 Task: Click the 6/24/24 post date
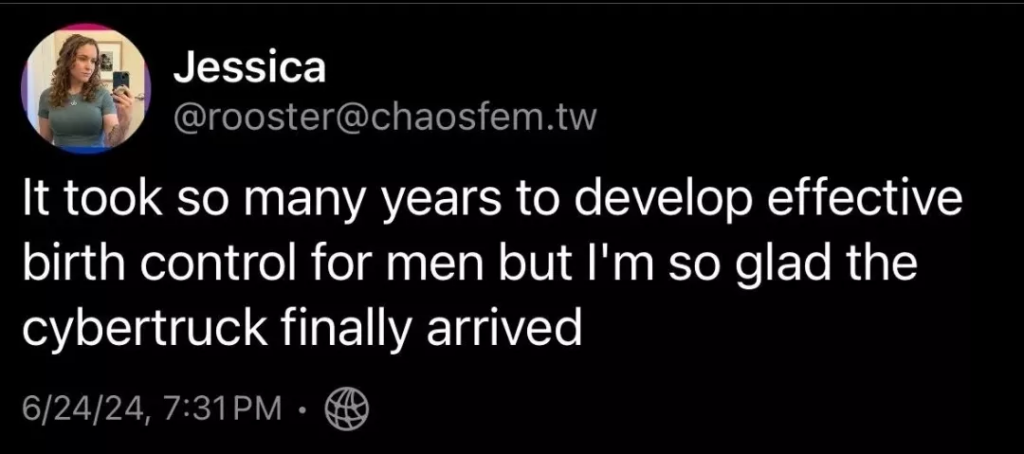coord(81,409)
